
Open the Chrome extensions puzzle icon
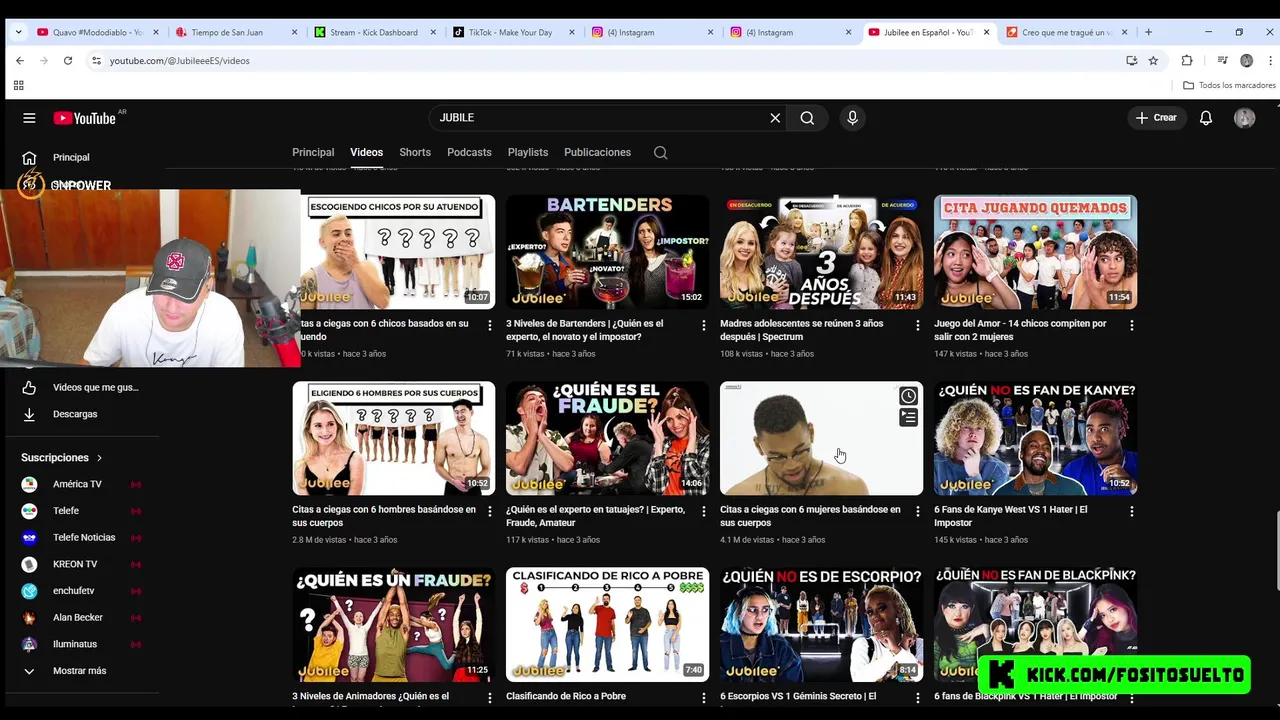point(1187,61)
